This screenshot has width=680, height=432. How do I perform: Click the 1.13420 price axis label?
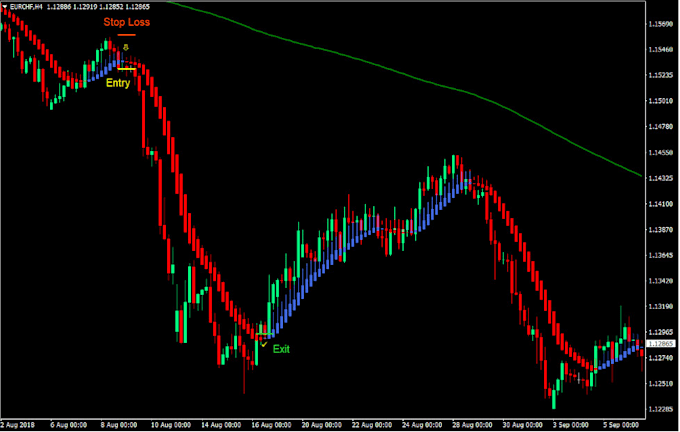coord(660,281)
